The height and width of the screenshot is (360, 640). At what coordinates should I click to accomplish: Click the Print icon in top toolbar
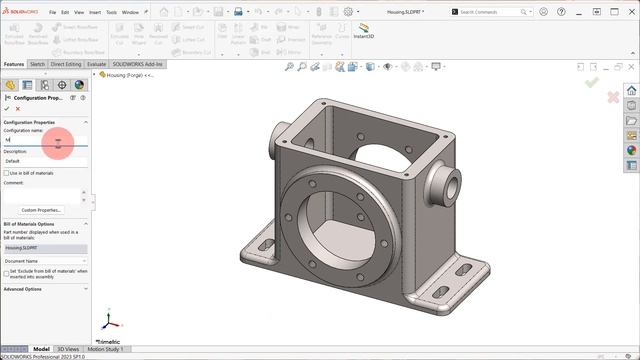tap(238, 12)
